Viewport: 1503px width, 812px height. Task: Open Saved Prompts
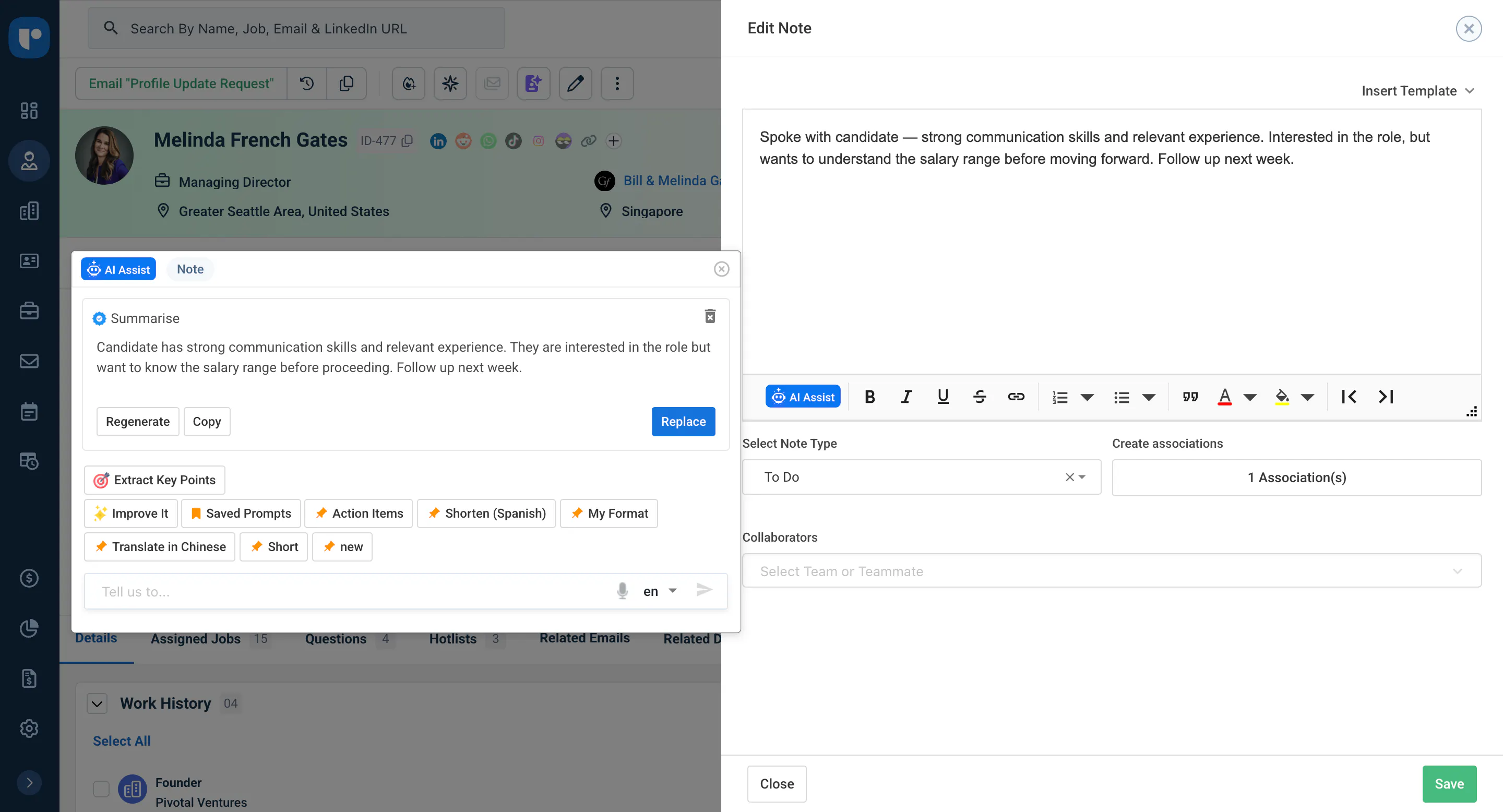241,514
